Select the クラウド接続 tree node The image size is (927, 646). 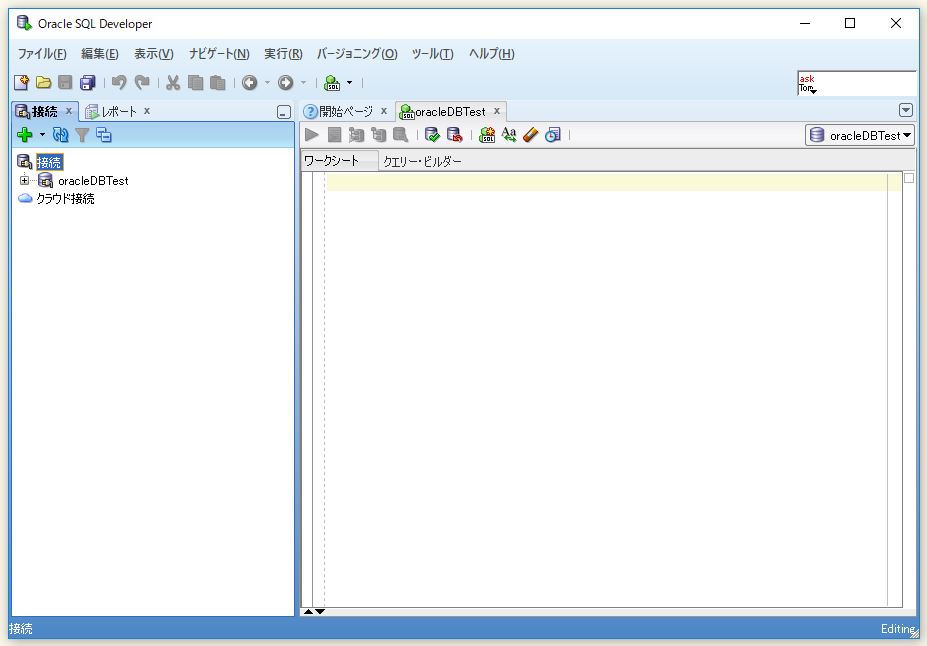tap(65, 199)
